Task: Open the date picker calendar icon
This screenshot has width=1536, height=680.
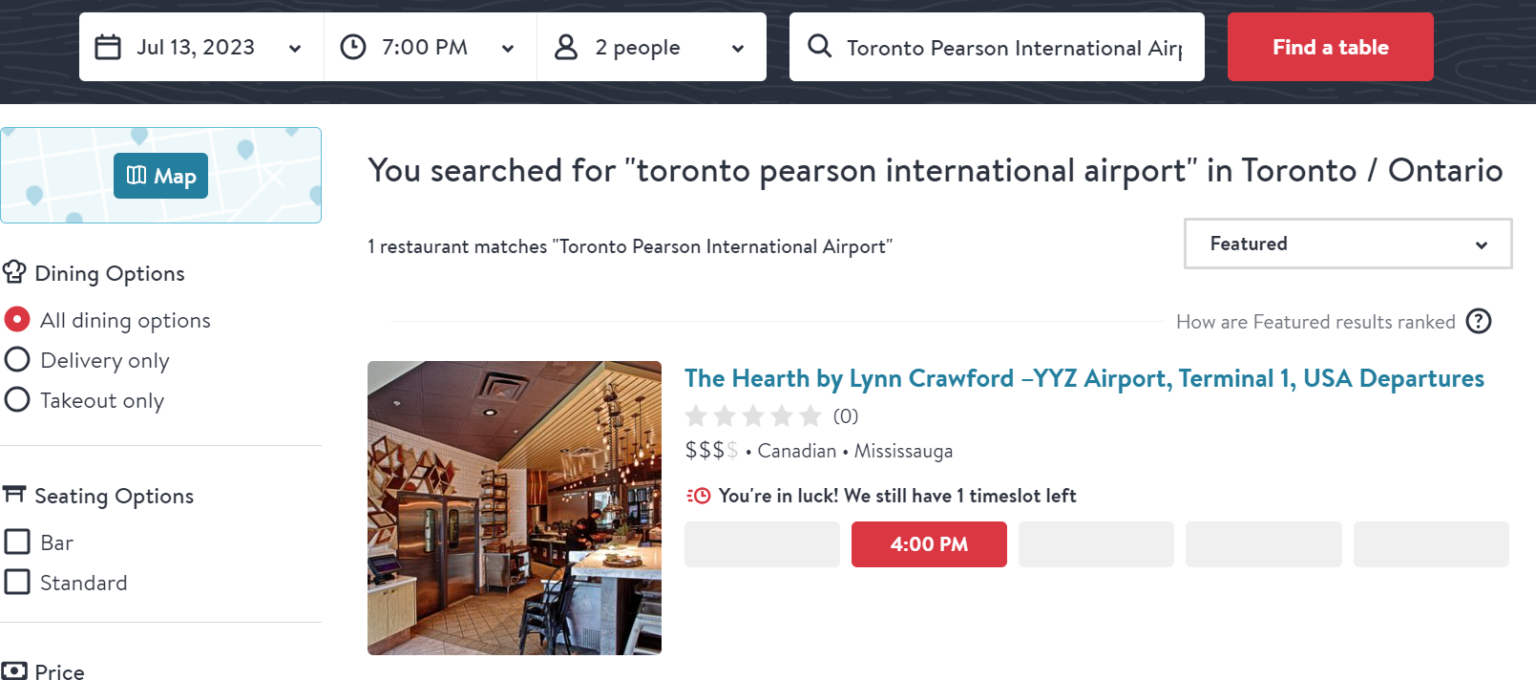Action: pos(108,46)
